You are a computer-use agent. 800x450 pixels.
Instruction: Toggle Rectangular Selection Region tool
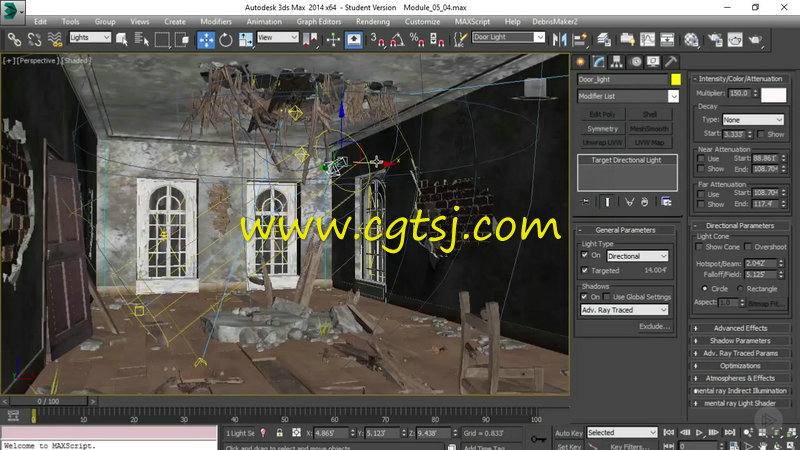point(162,39)
